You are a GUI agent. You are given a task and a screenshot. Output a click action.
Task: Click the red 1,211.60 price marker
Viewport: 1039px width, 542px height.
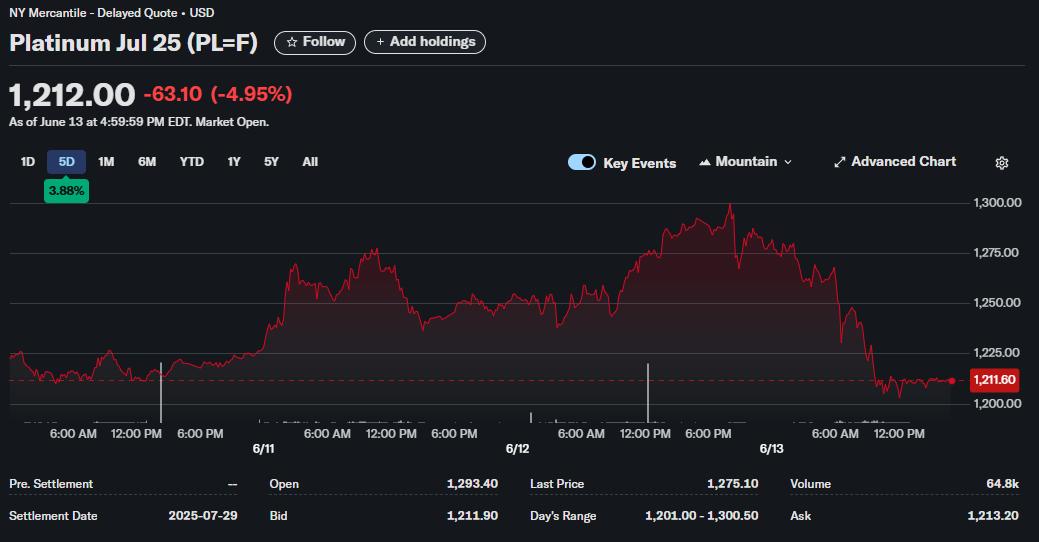[994, 380]
